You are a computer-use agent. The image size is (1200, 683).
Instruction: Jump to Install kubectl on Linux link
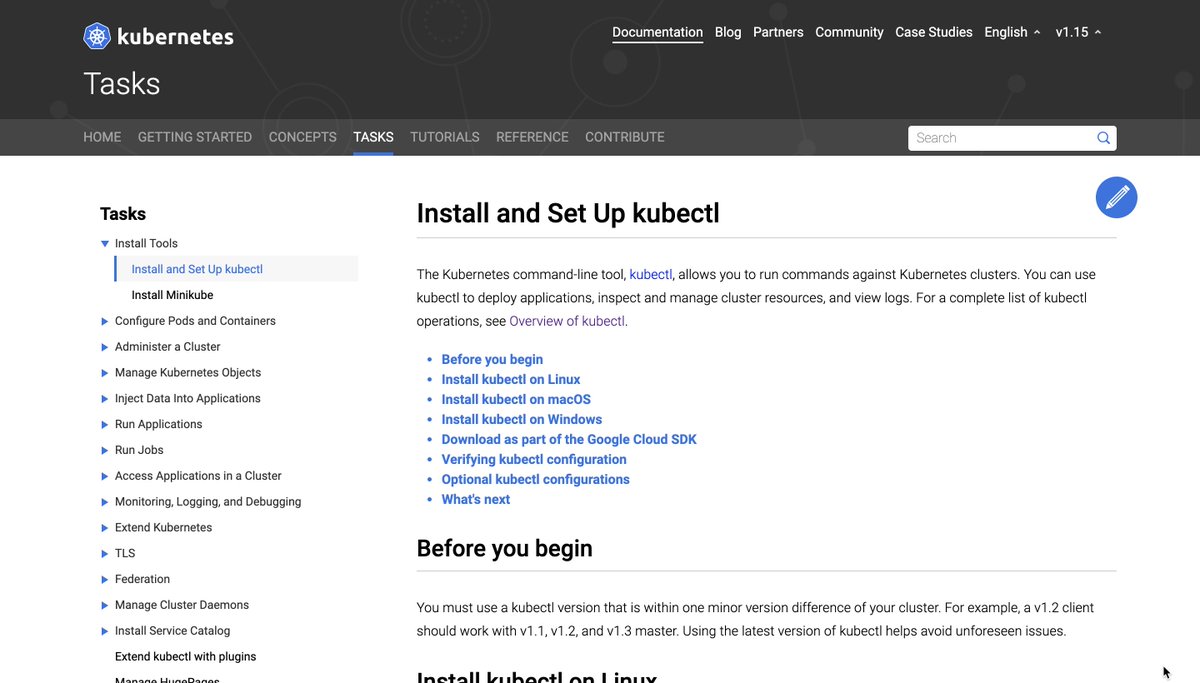click(x=511, y=379)
